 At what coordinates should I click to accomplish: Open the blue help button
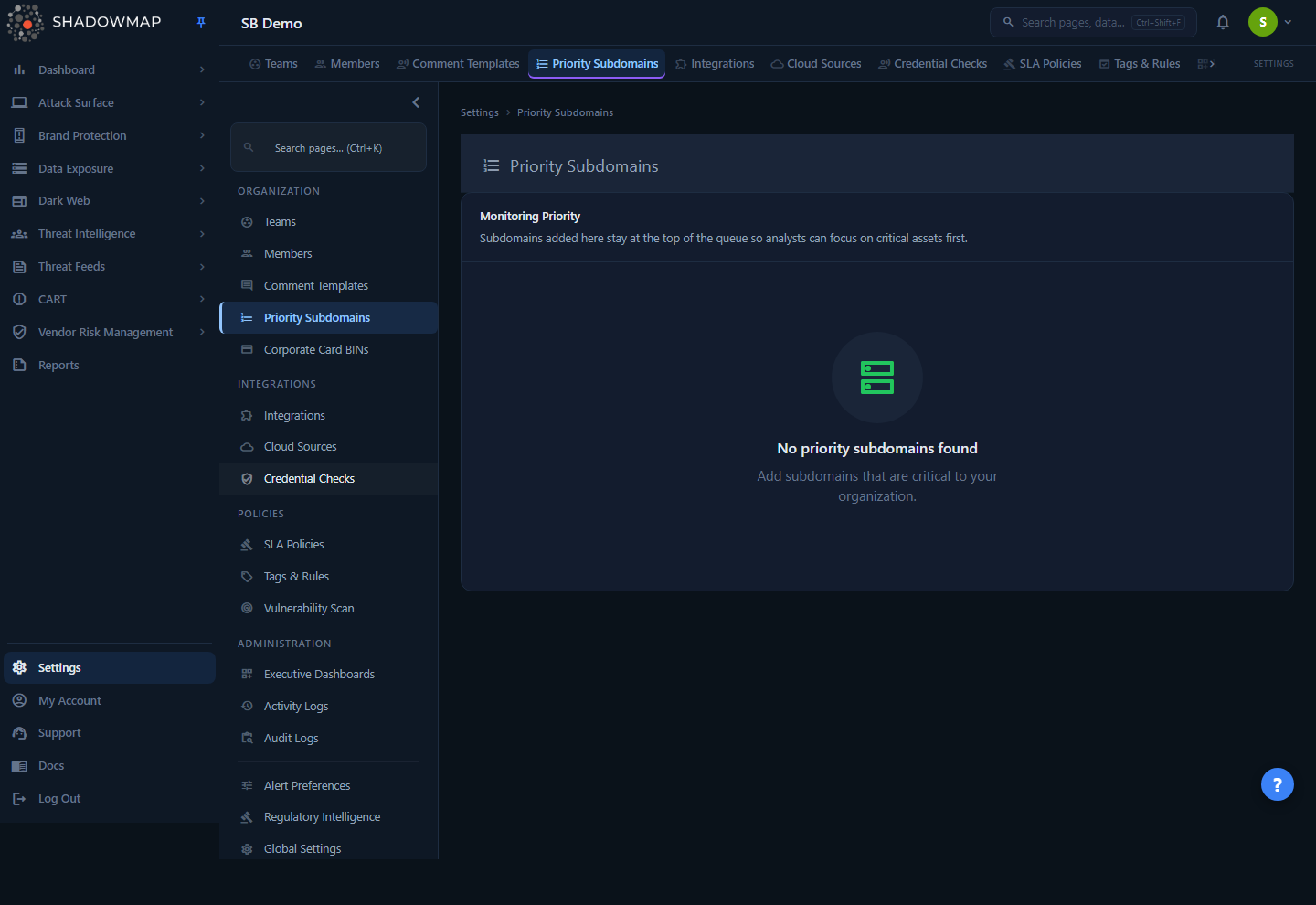(x=1278, y=784)
